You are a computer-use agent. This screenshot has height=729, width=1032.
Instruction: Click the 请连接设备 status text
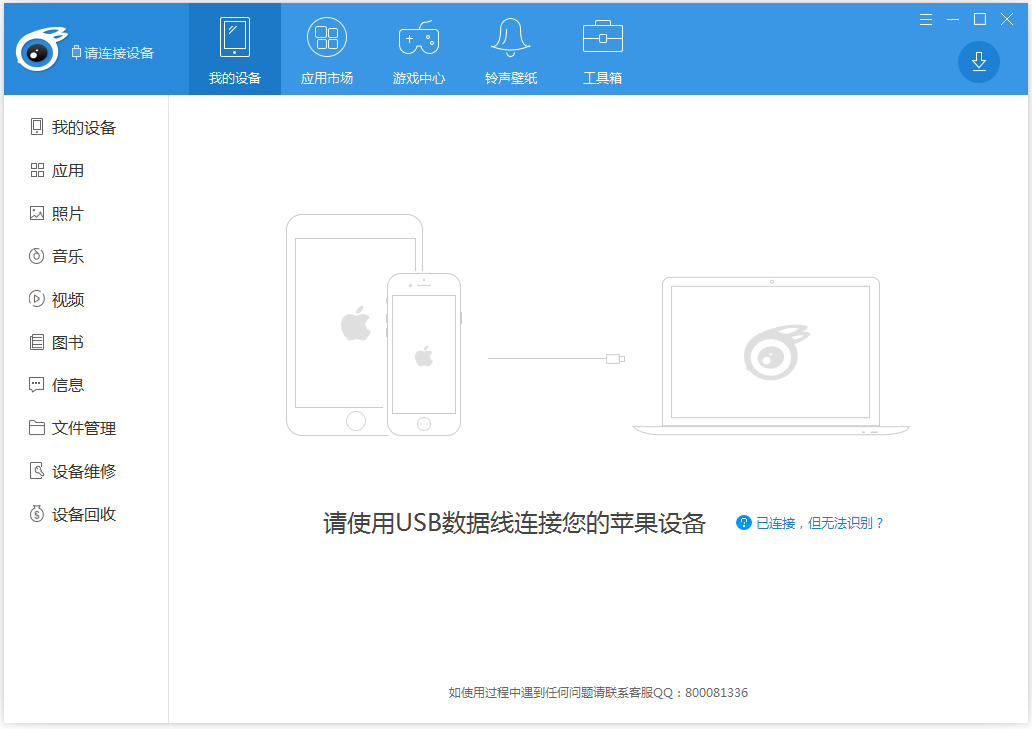[119, 53]
